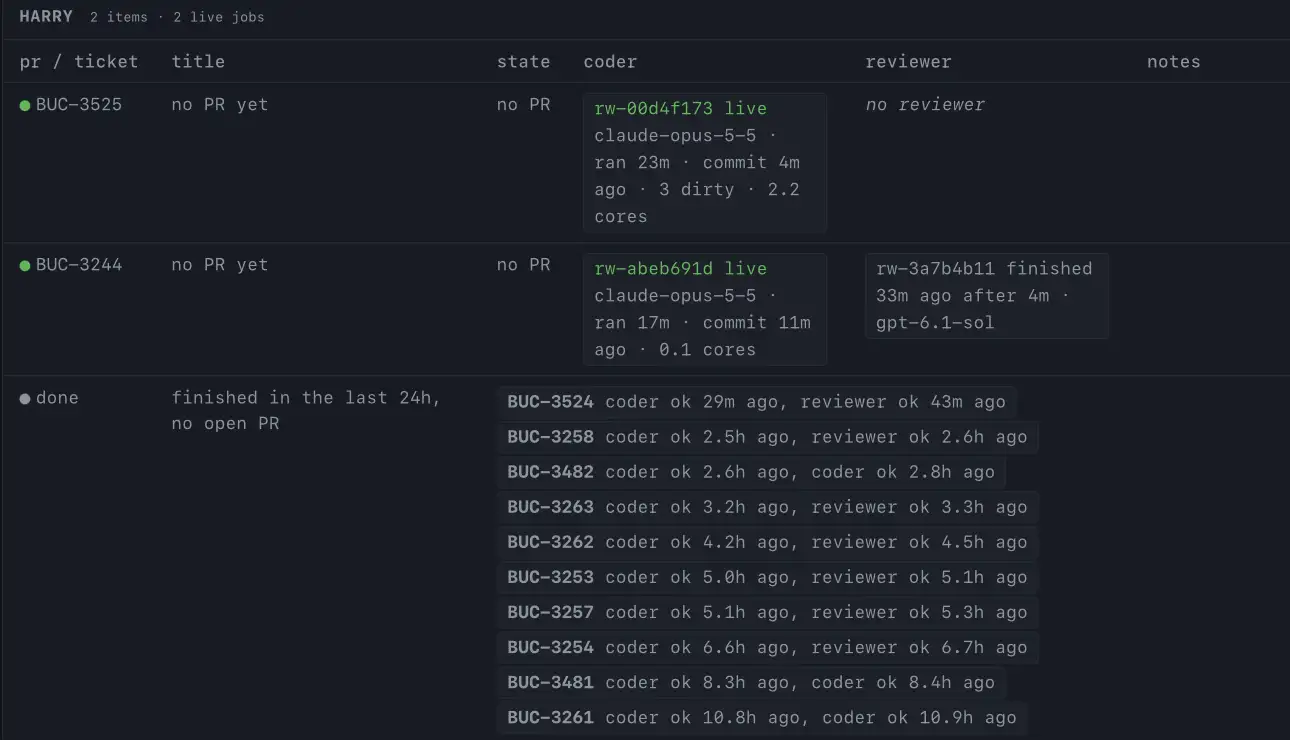This screenshot has height=740, width=1290.
Task: Click the BUC-3261 finished job chip
Action: point(762,717)
